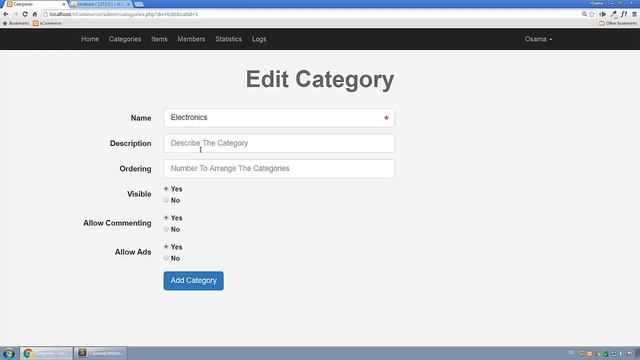The width and height of the screenshot is (640, 360).
Task: Click the Add Category button
Action: [193, 281]
